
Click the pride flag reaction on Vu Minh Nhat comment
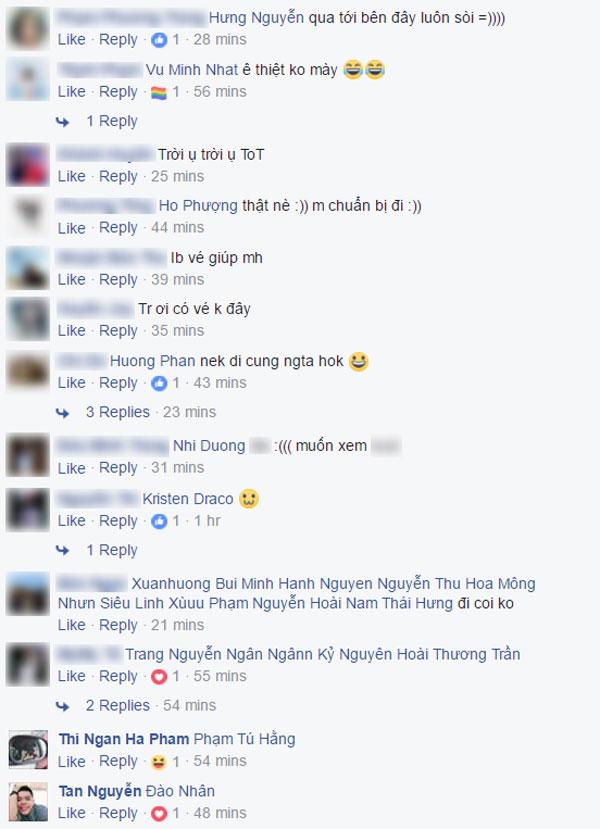tap(159, 92)
